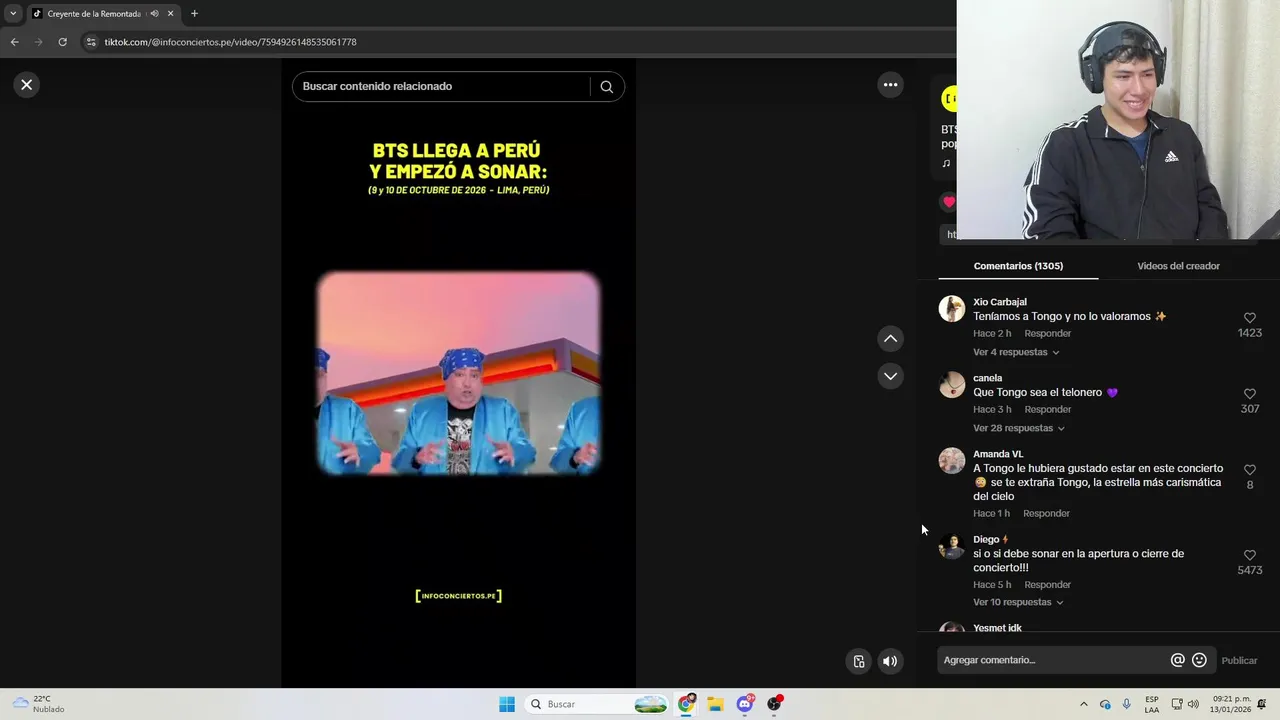The image size is (1280, 720).
Task: Open a new browser tab with plus
Action: pos(194,14)
